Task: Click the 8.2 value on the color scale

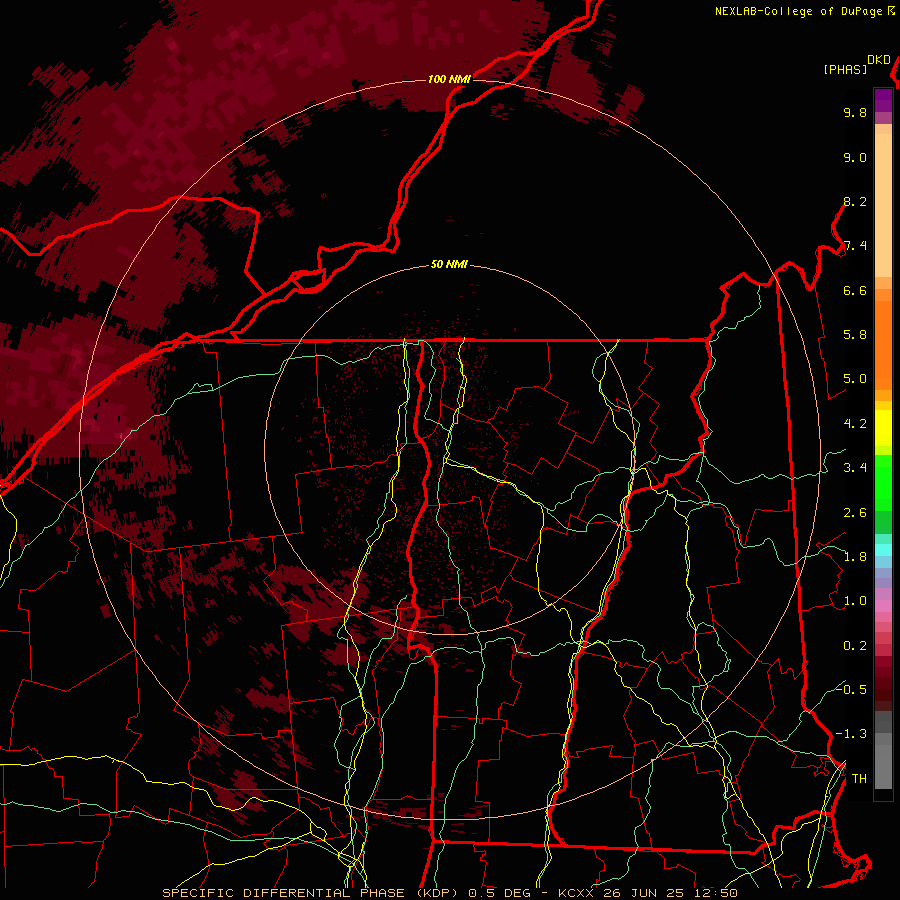Action: coord(855,201)
